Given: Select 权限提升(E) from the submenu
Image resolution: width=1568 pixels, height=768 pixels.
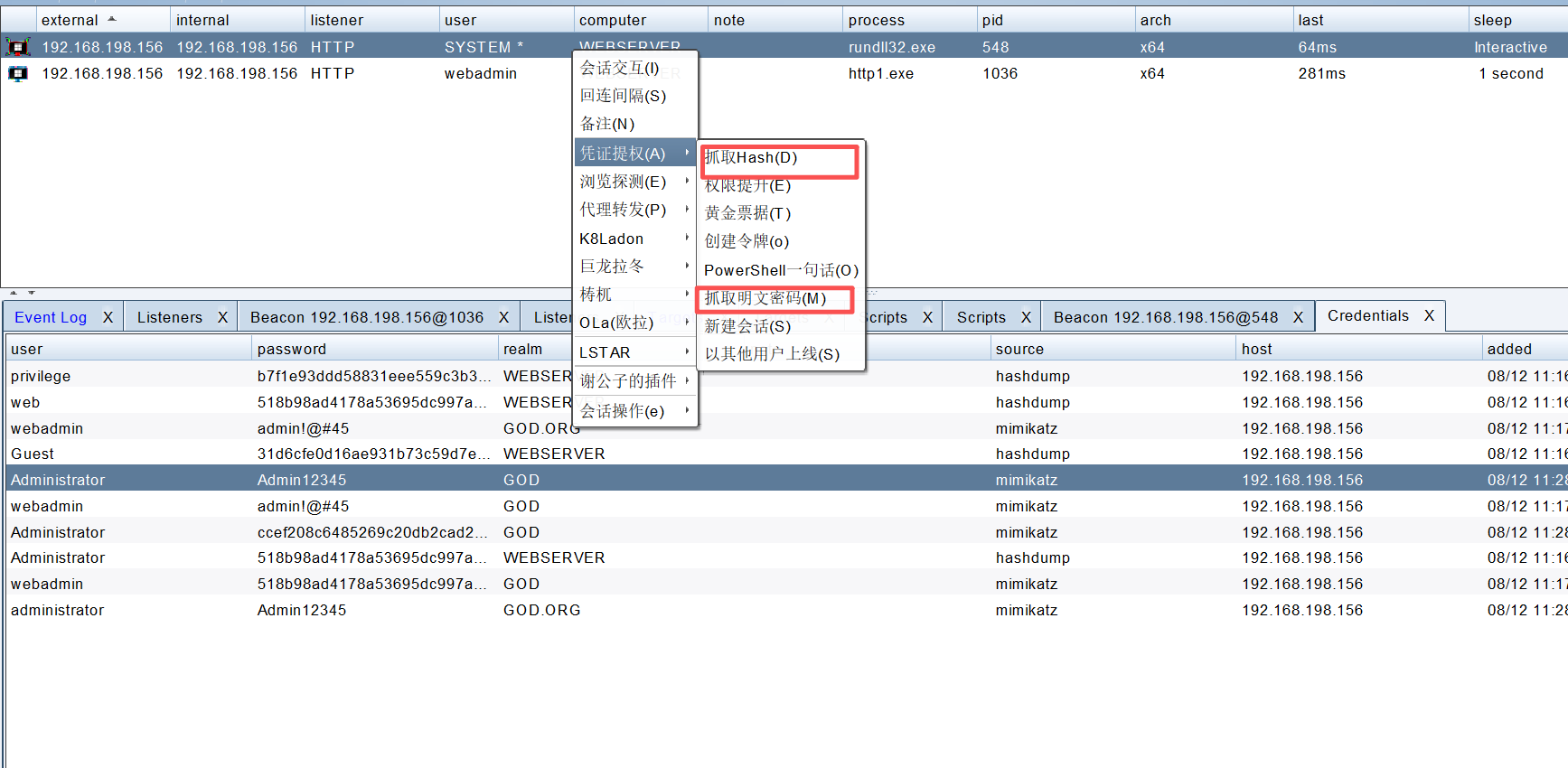Looking at the screenshot, I should 782,185.
